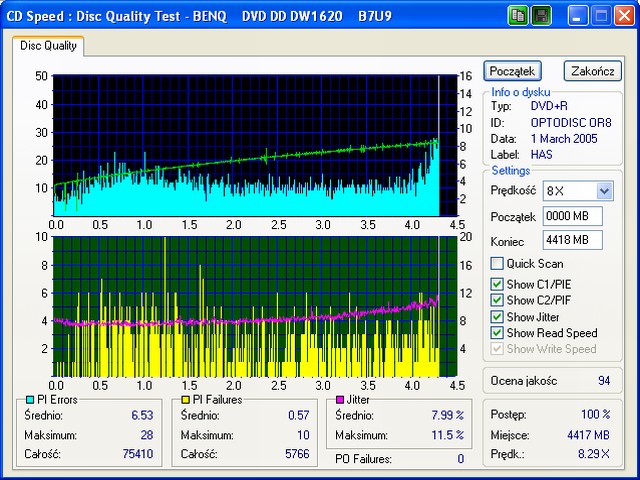The height and width of the screenshot is (480, 640).
Task: Click the position value 4417 MB
Action: 588,435
